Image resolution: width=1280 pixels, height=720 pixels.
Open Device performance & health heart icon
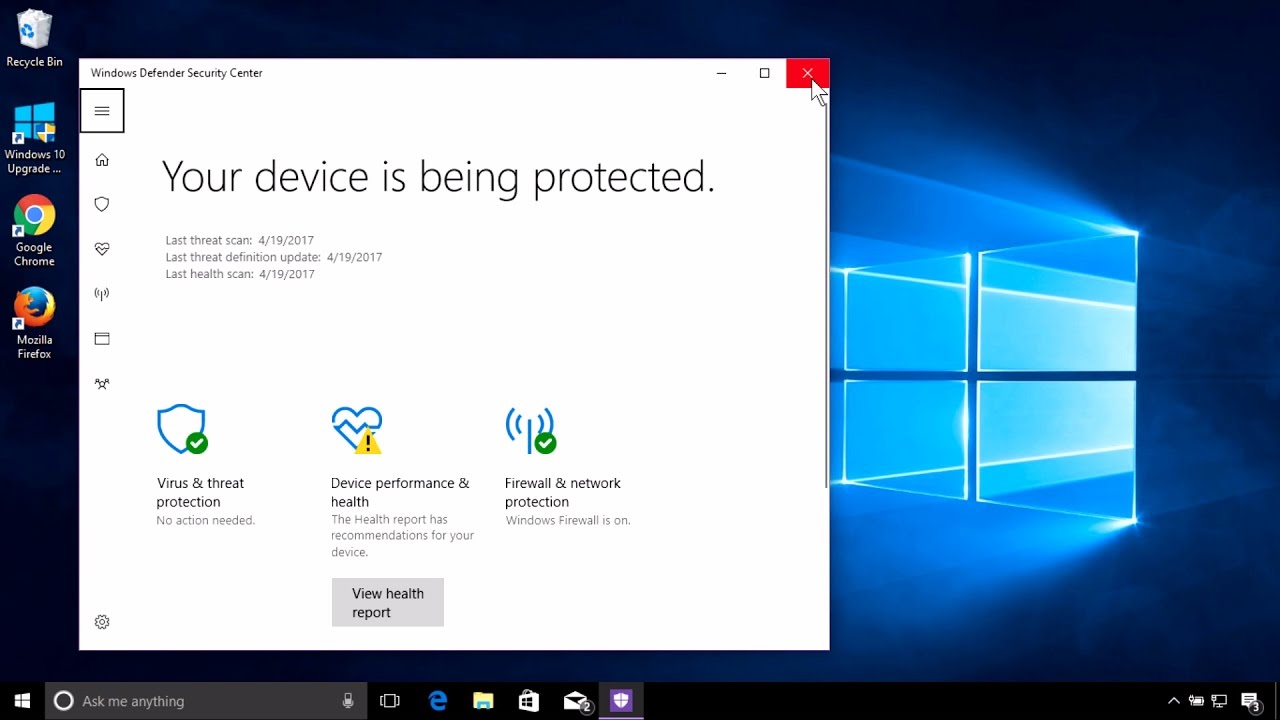pos(356,428)
